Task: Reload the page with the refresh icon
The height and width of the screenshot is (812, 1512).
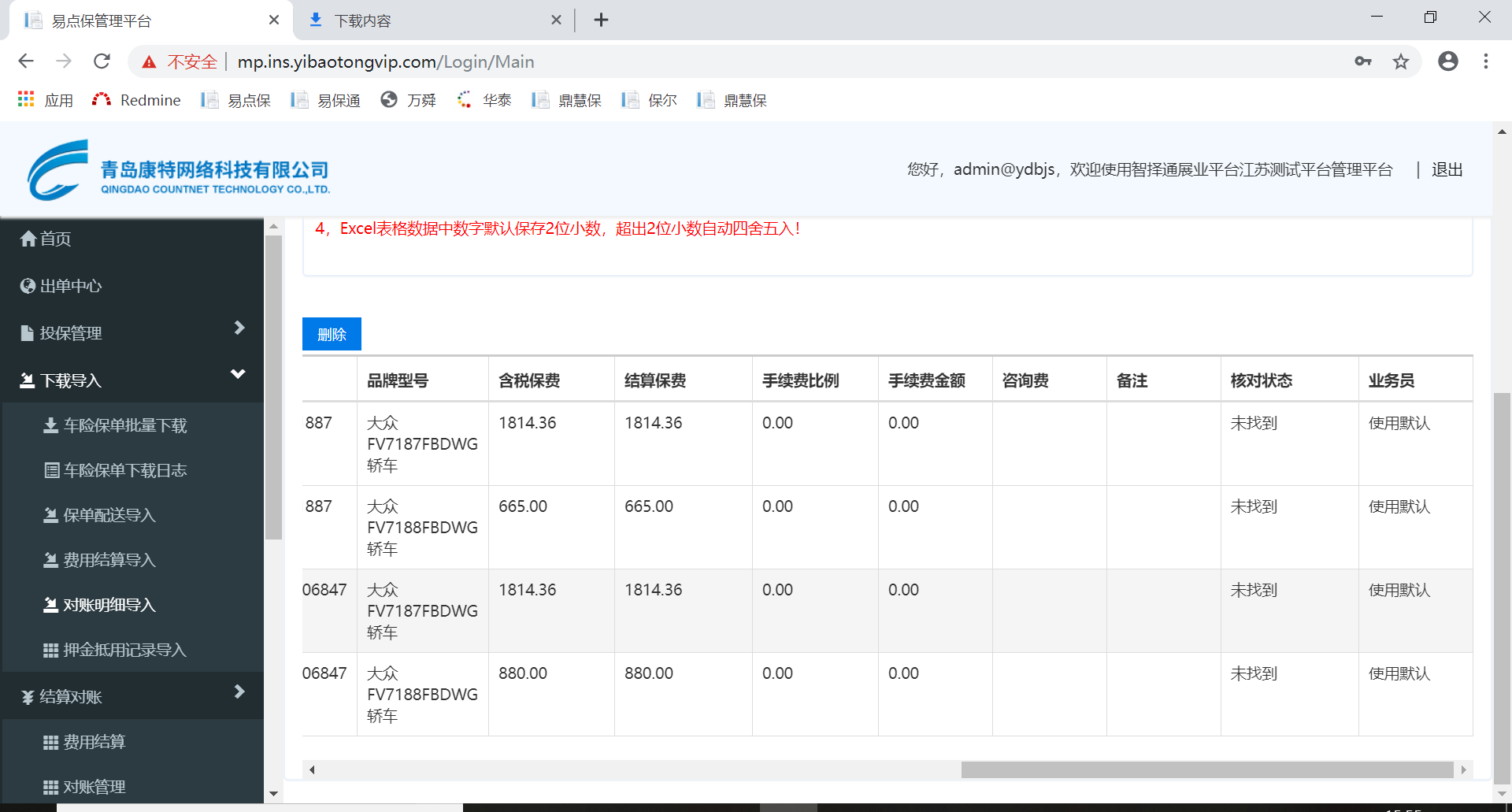Action: coord(102,61)
